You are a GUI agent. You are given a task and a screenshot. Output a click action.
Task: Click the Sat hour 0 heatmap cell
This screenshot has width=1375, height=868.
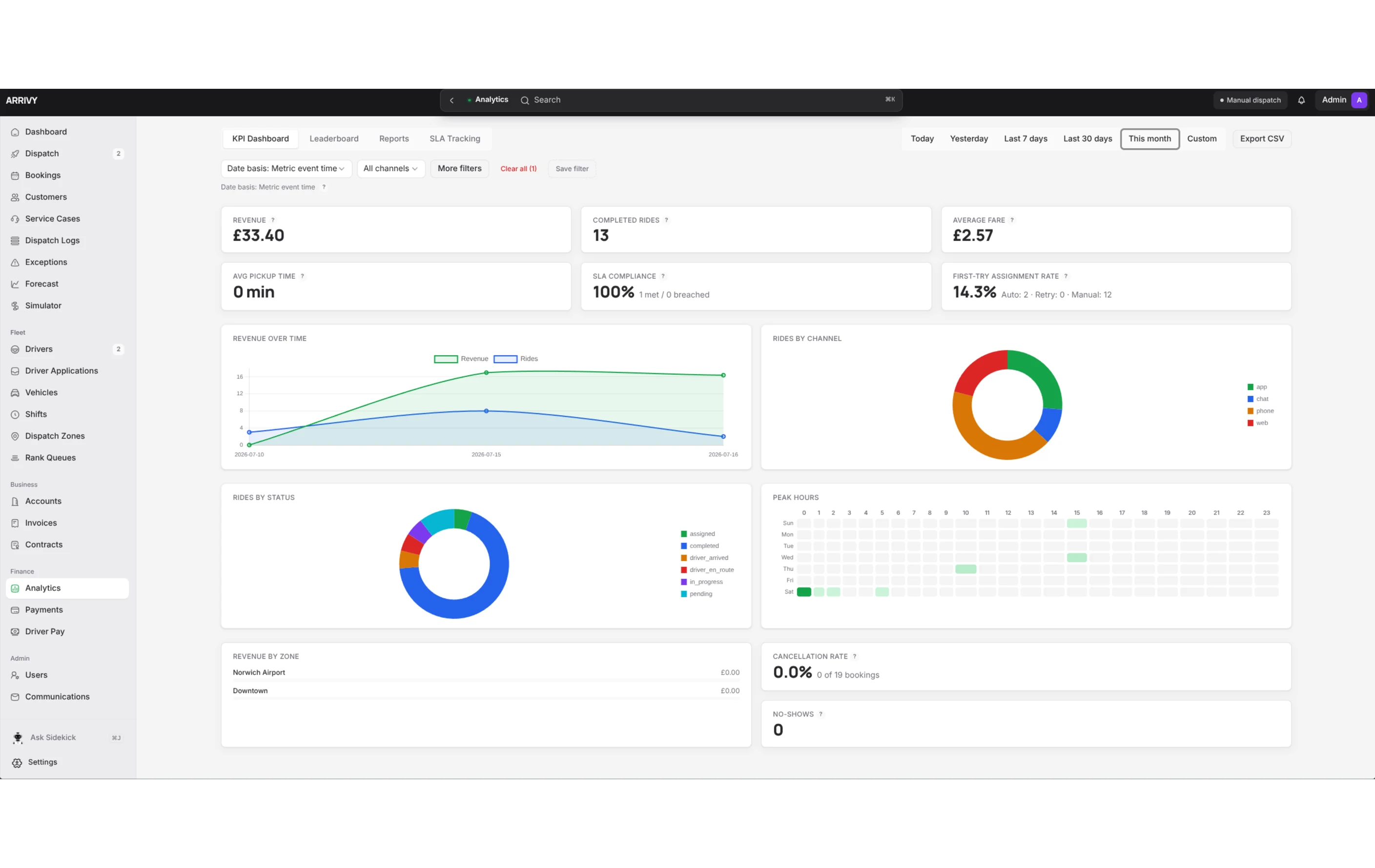tap(804, 592)
